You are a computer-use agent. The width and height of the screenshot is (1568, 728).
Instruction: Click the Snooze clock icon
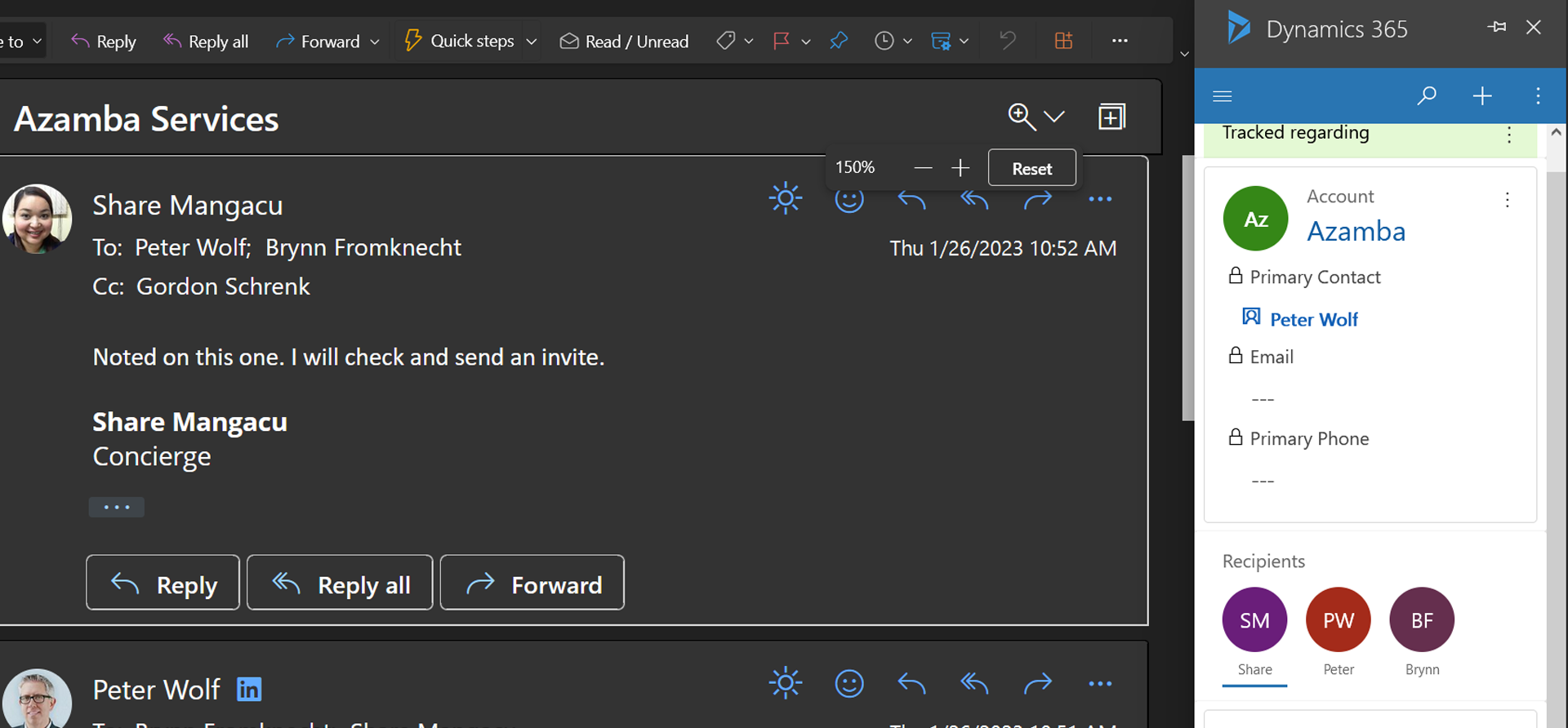pyautogui.click(x=884, y=41)
